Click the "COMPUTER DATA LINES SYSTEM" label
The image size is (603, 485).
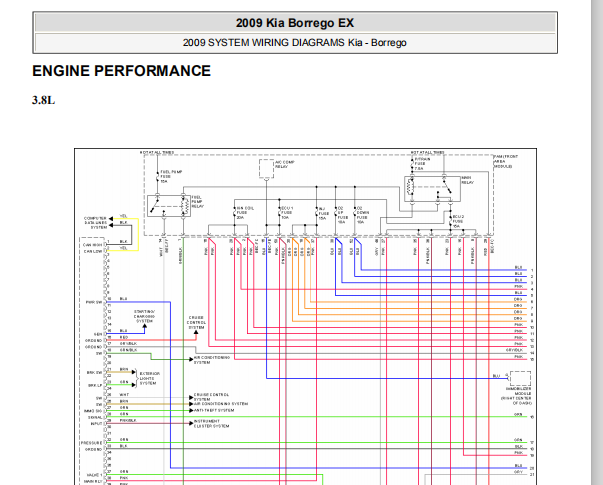click(x=95, y=223)
